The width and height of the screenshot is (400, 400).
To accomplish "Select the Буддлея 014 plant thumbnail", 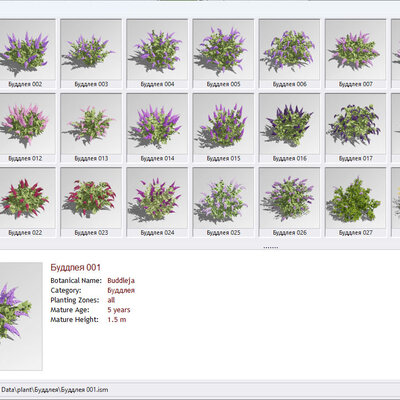I will point(157,128).
